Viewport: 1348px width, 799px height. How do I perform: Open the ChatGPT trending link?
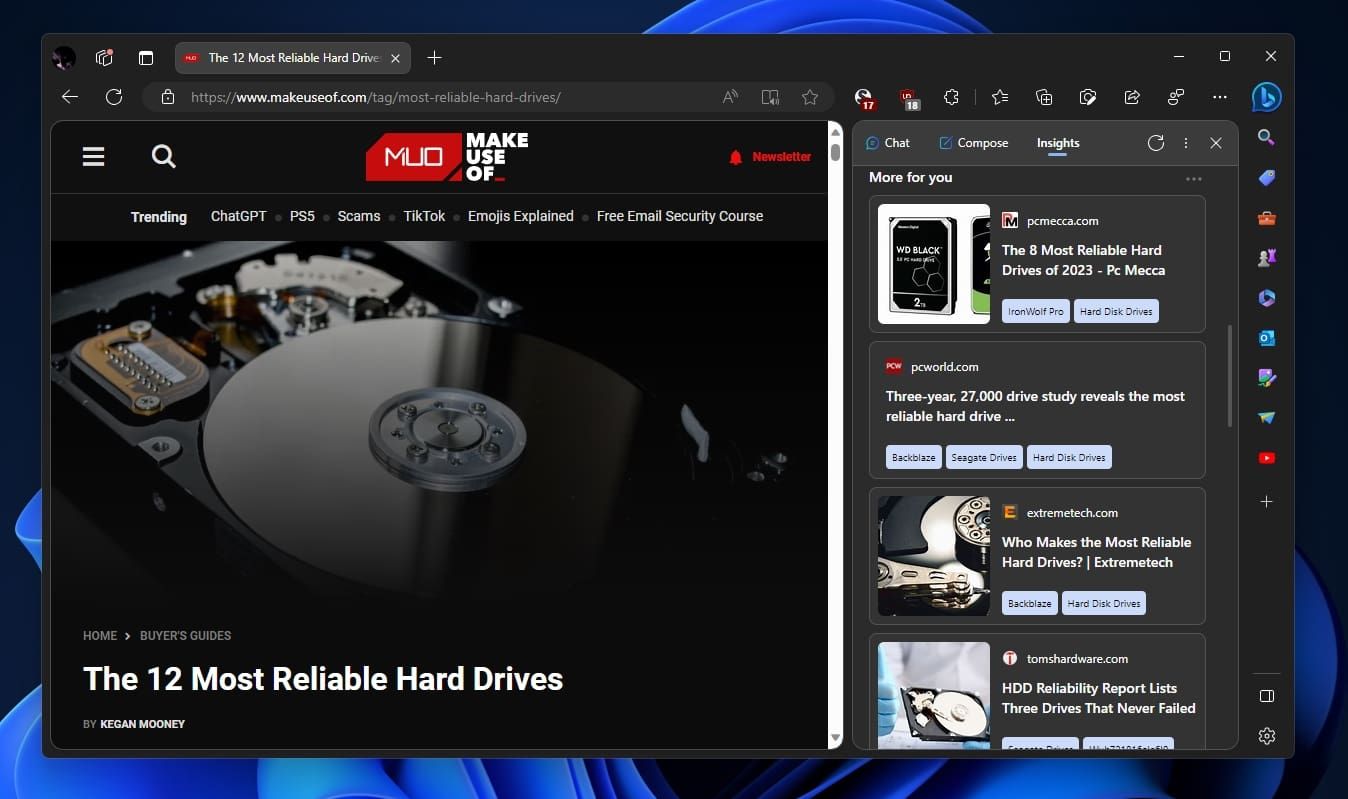(238, 216)
